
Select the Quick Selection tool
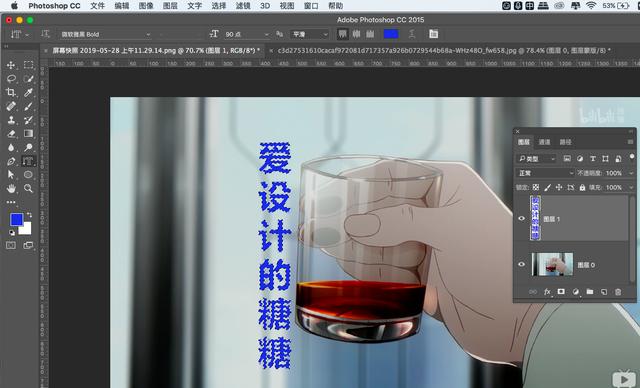pos(28,79)
